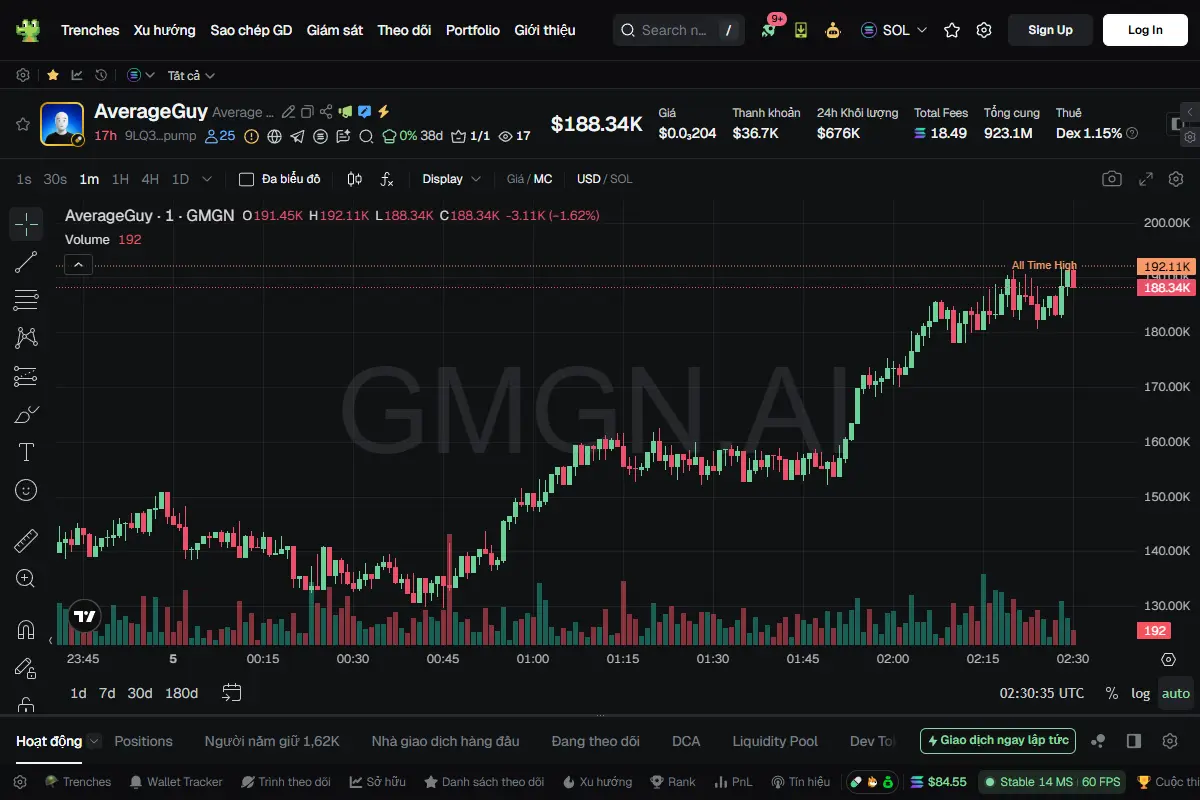Switch chart currency to SOL
This screenshot has width=1200, height=800.
click(621, 179)
